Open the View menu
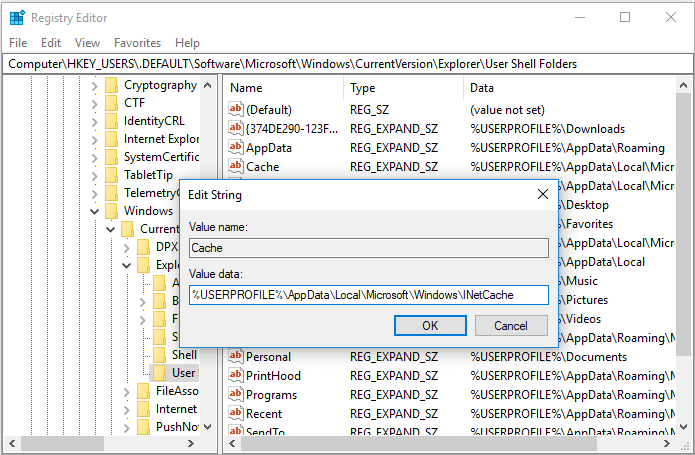 87,43
